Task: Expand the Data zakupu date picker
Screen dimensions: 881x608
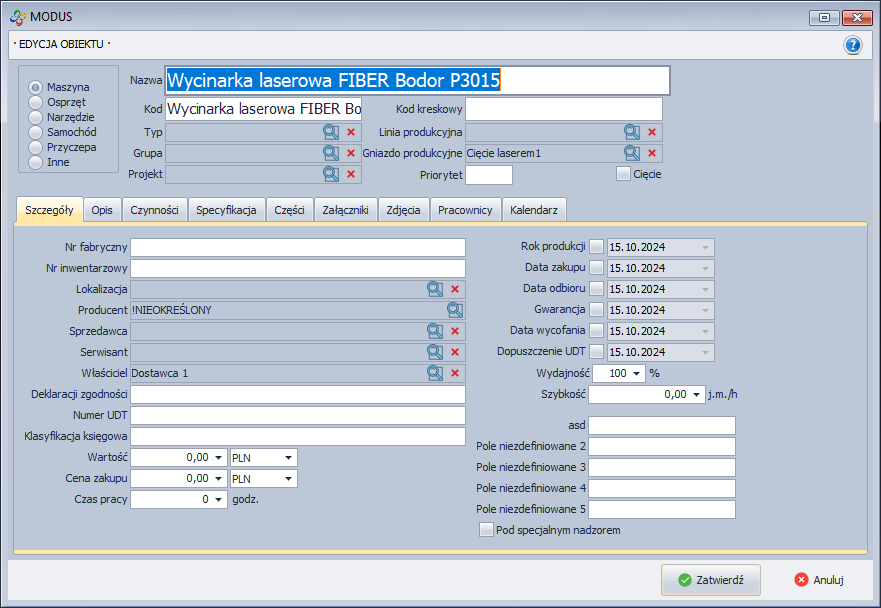Action: pyautogui.click(x=706, y=268)
